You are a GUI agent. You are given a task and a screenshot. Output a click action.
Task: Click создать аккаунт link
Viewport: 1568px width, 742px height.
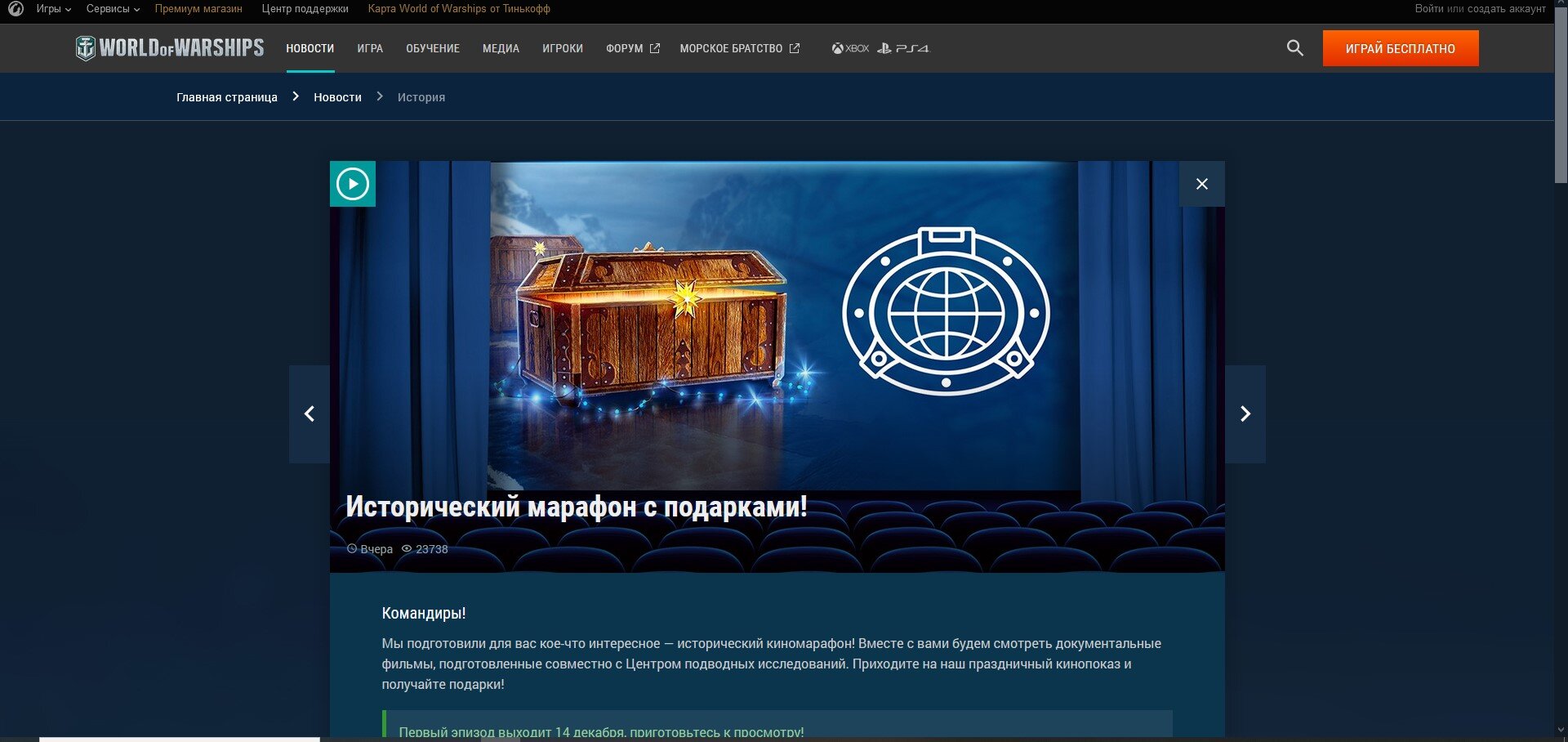click(1505, 9)
